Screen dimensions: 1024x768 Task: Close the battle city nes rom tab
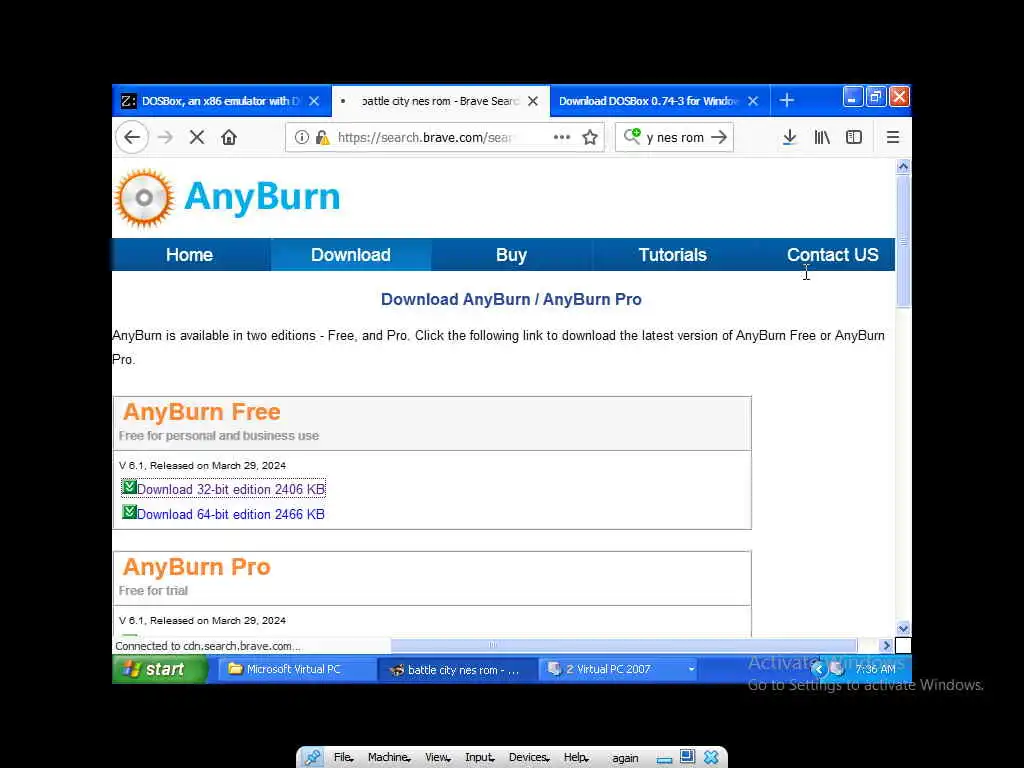pos(533,101)
